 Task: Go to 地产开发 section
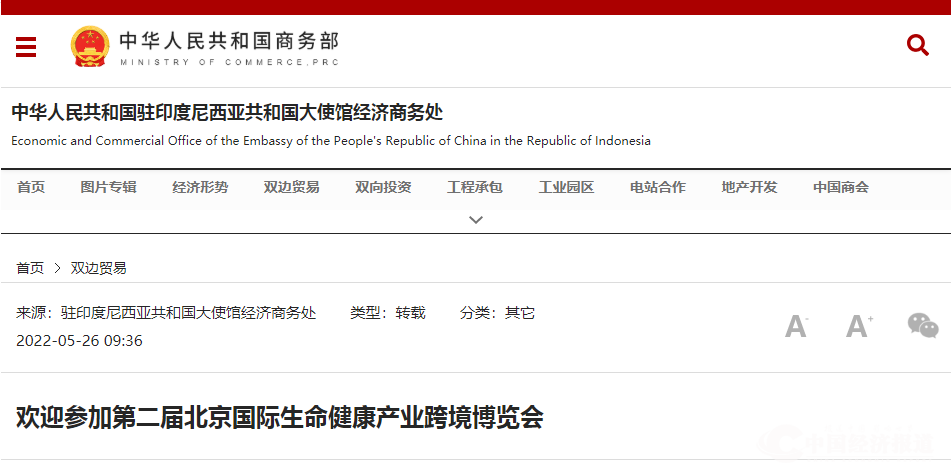click(x=749, y=187)
